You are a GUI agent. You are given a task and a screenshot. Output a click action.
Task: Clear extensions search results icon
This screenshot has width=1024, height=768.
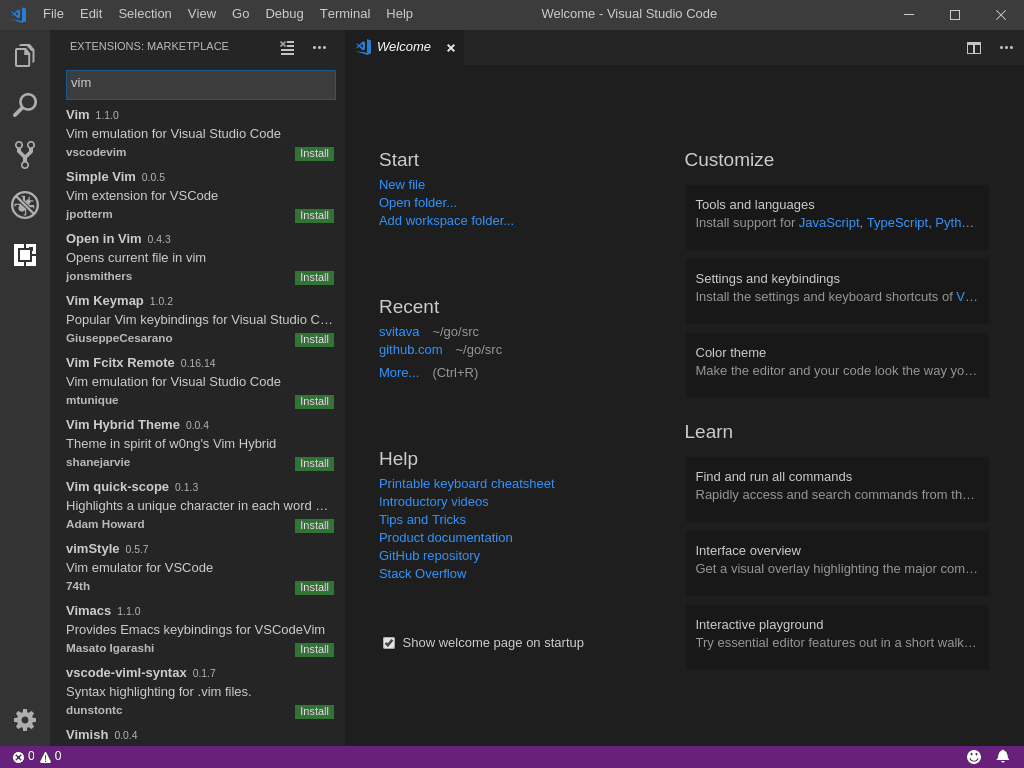287,47
